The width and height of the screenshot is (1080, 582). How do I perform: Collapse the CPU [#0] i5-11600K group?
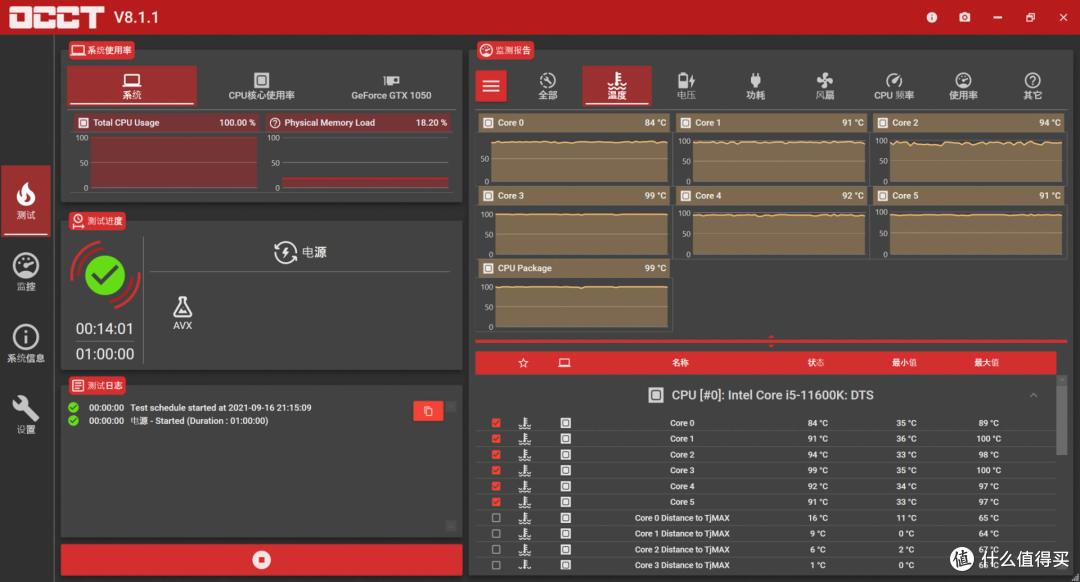pos(1033,395)
